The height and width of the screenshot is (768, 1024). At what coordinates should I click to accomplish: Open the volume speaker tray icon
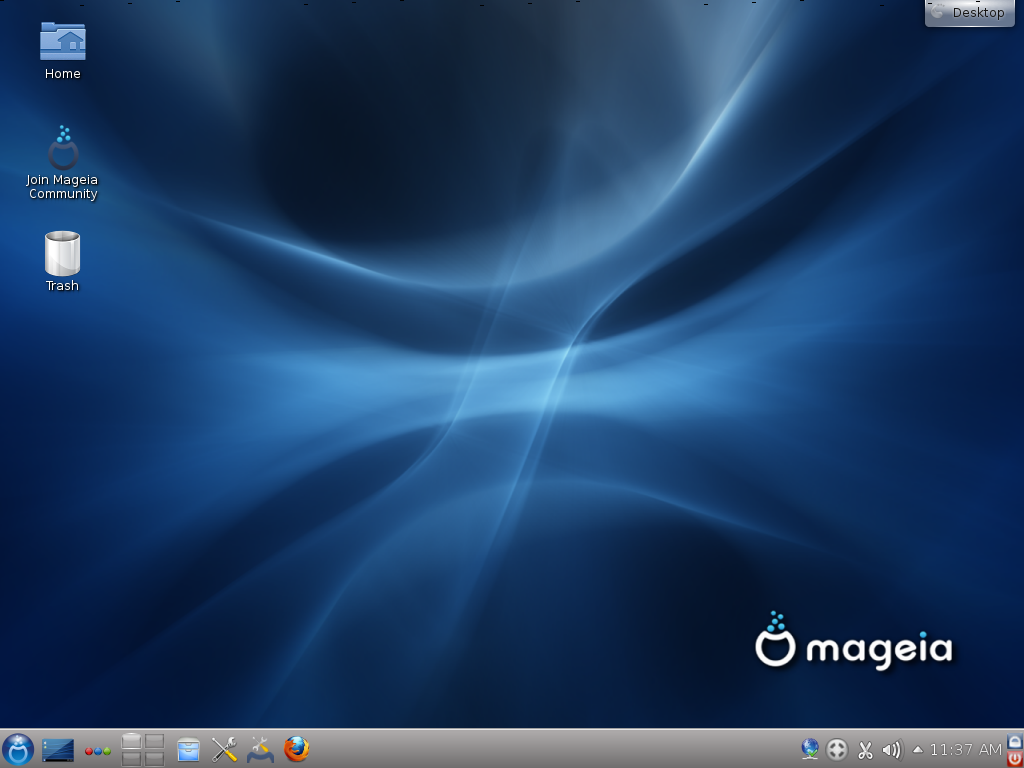(891, 749)
